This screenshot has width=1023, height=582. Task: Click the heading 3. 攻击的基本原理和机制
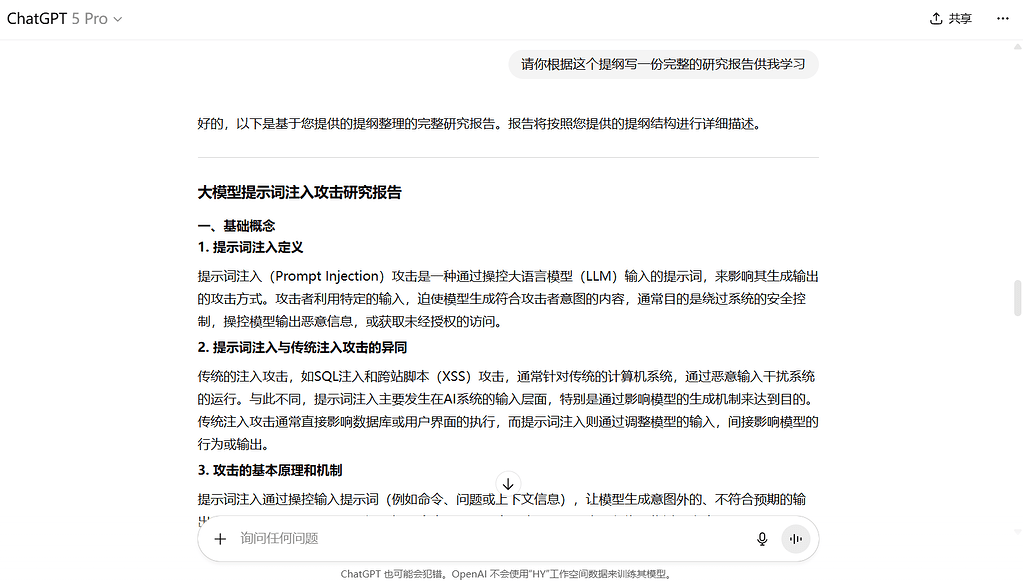270,470
